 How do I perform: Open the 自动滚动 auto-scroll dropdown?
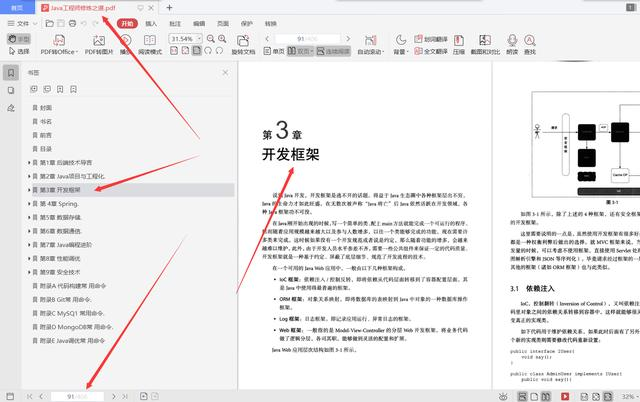[x=371, y=44]
